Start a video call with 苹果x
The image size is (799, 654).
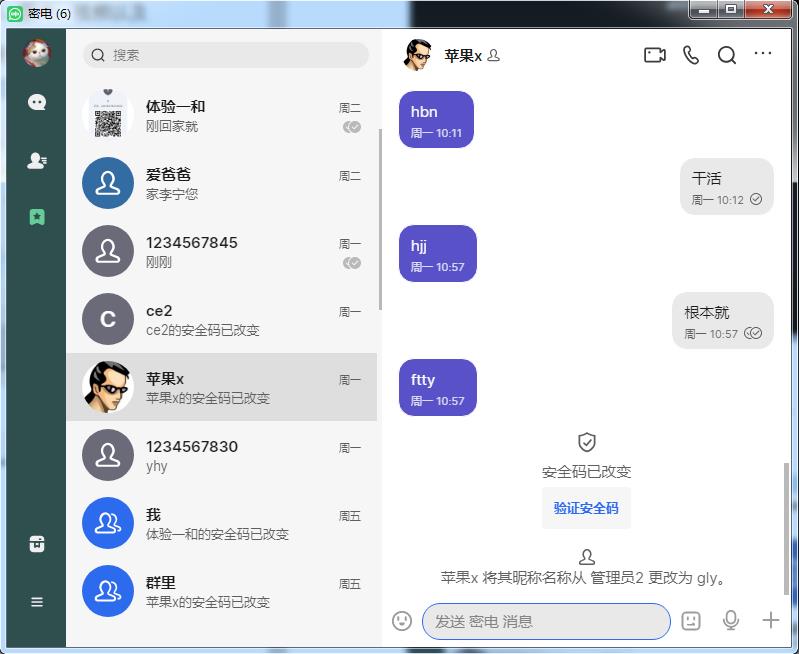[654, 55]
